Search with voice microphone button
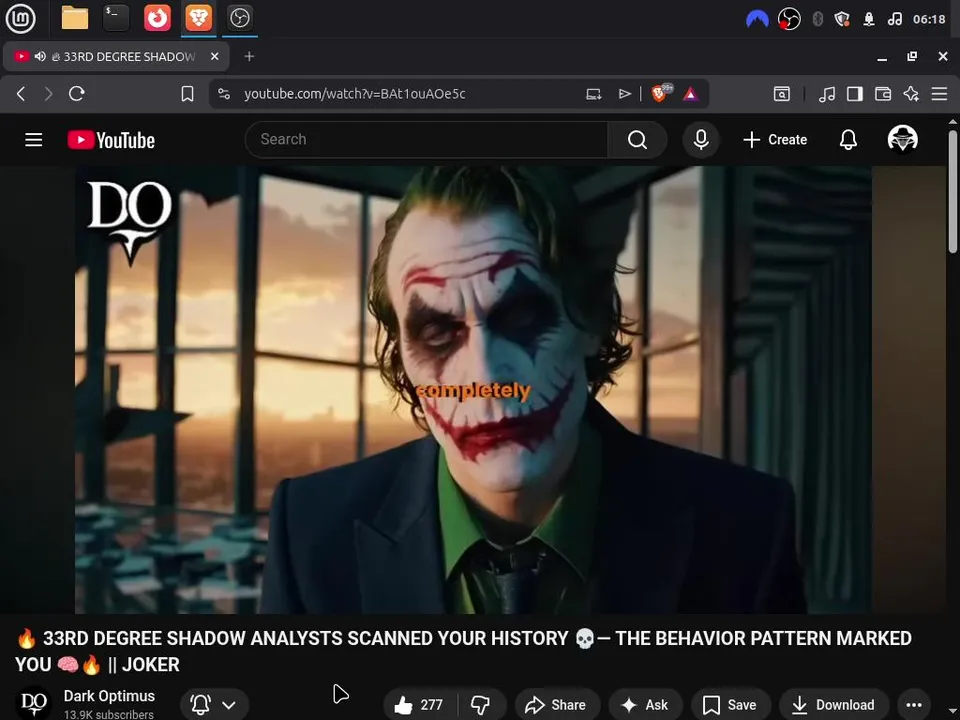The height and width of the screenshot is (720, 960). click(701, 140)
